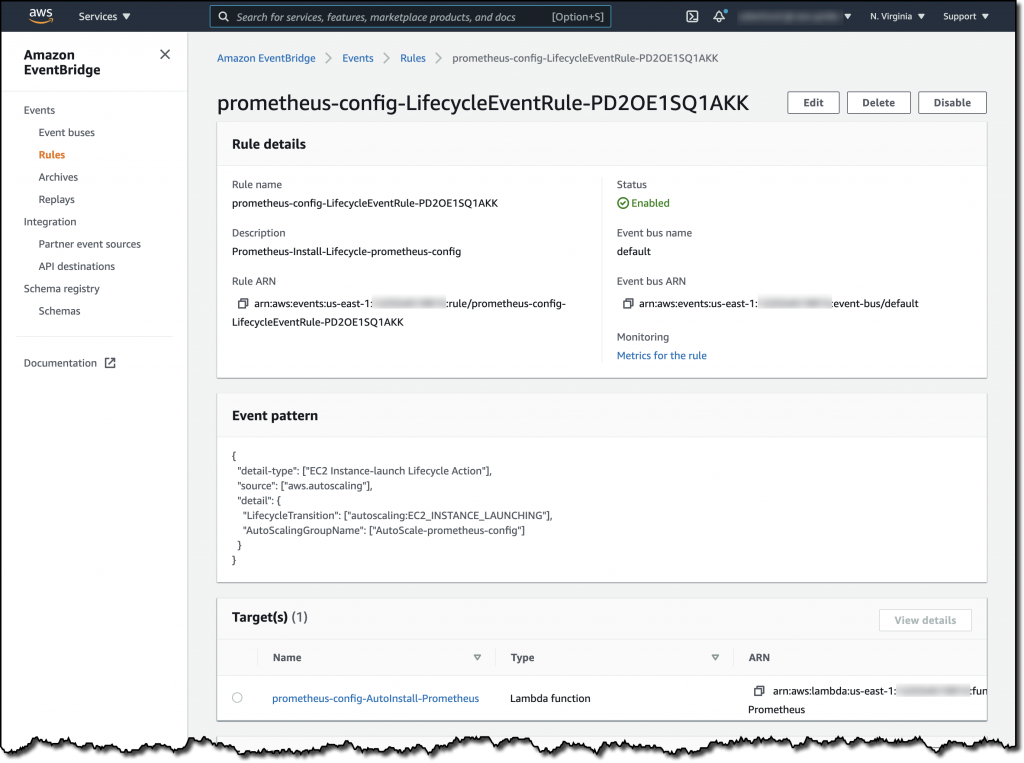
Task: Open the N. Virginia region selector
Action: pyautogui.click(x=897, y=16)
